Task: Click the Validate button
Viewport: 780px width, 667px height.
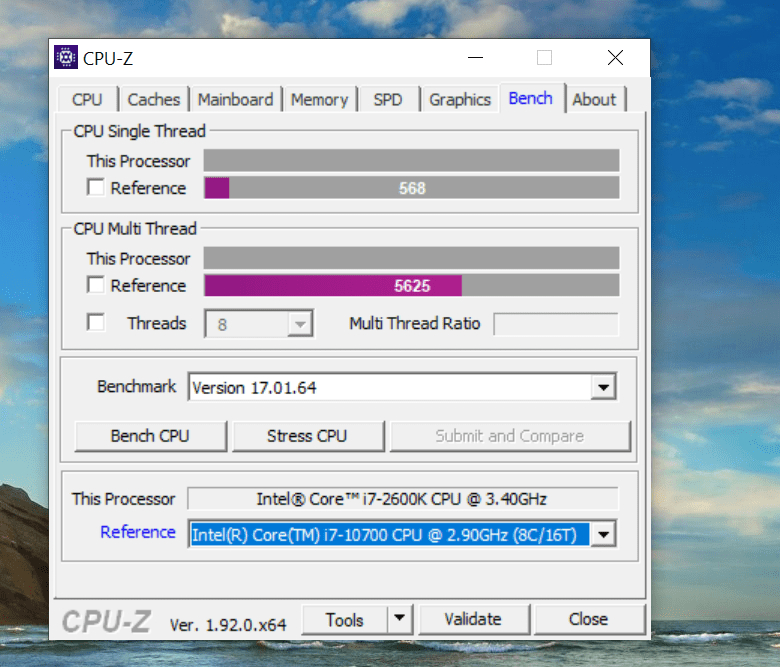Action: tap(474, 620)
